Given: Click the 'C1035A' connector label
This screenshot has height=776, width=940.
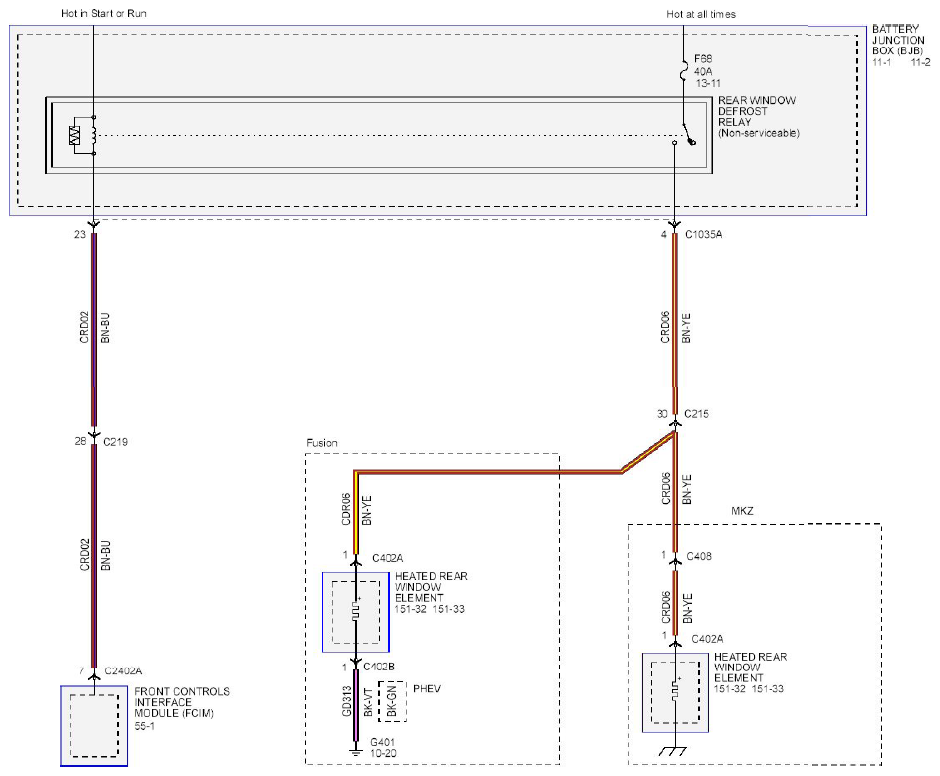Looking at the screenshot, I should pos(704,234).
